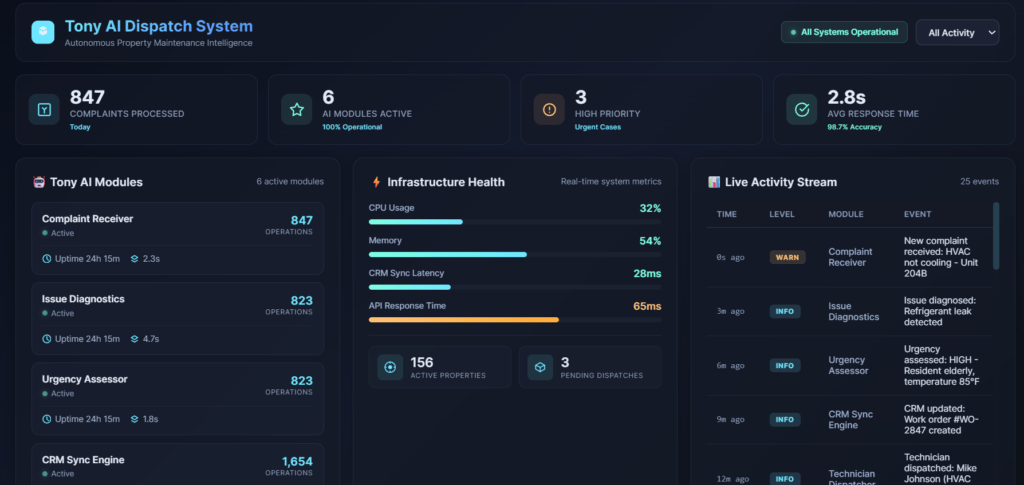Click the High Priority alert icon
Image resolution: width=1024 pixels, height=485 pixels.
coord(548,110)
